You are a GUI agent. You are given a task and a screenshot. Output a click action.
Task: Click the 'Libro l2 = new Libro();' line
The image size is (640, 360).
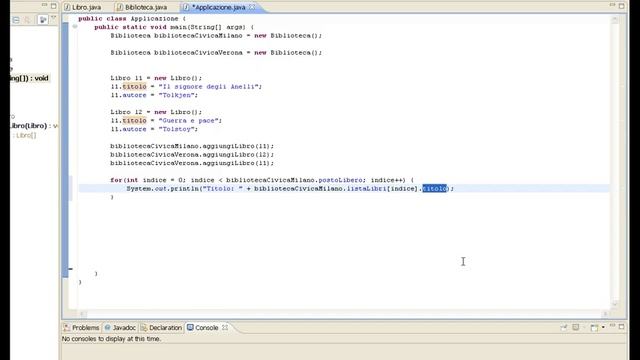pyautogui.click(x=156, y=112)
